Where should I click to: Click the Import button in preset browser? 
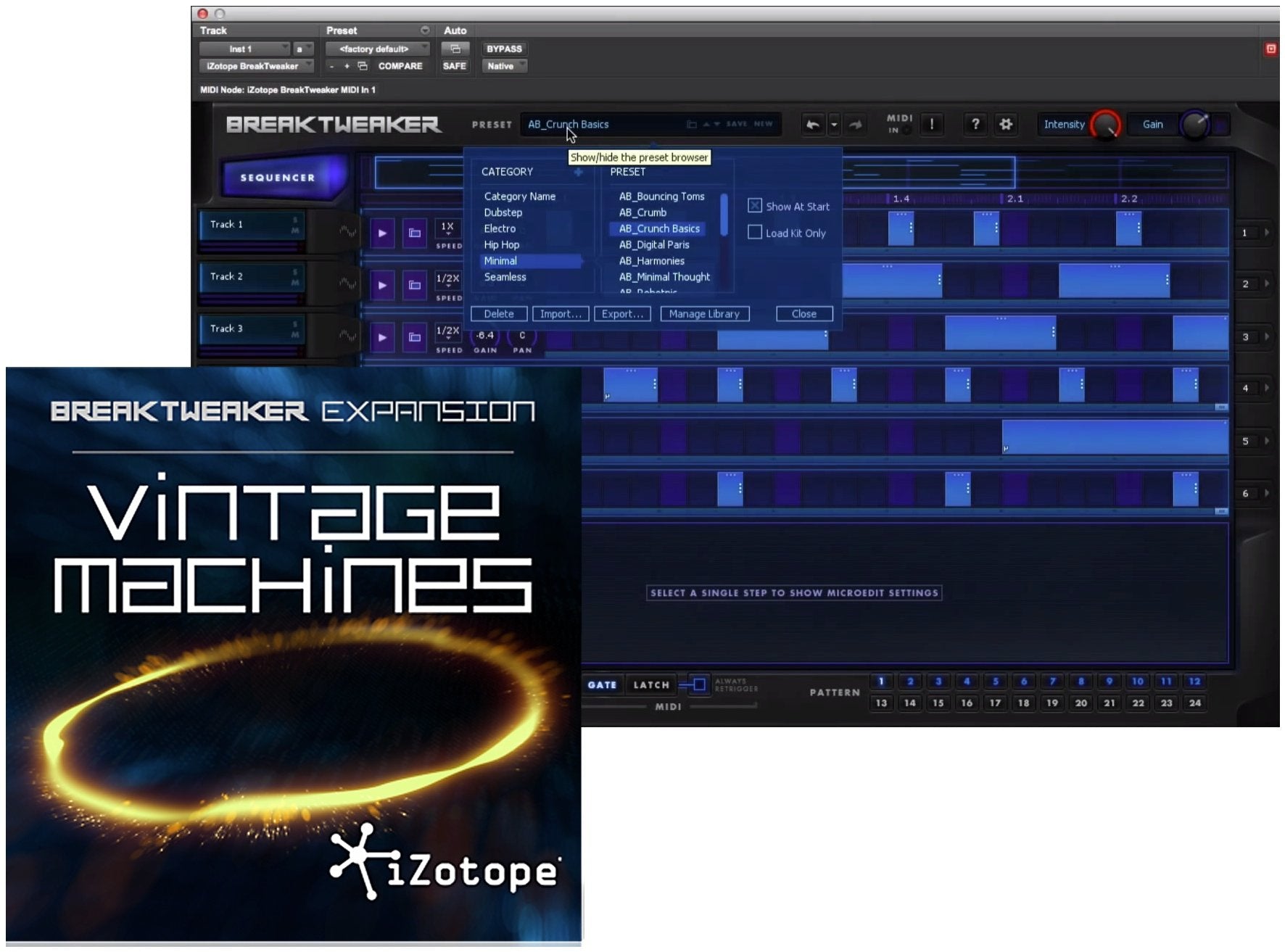[x=561, y=314]
